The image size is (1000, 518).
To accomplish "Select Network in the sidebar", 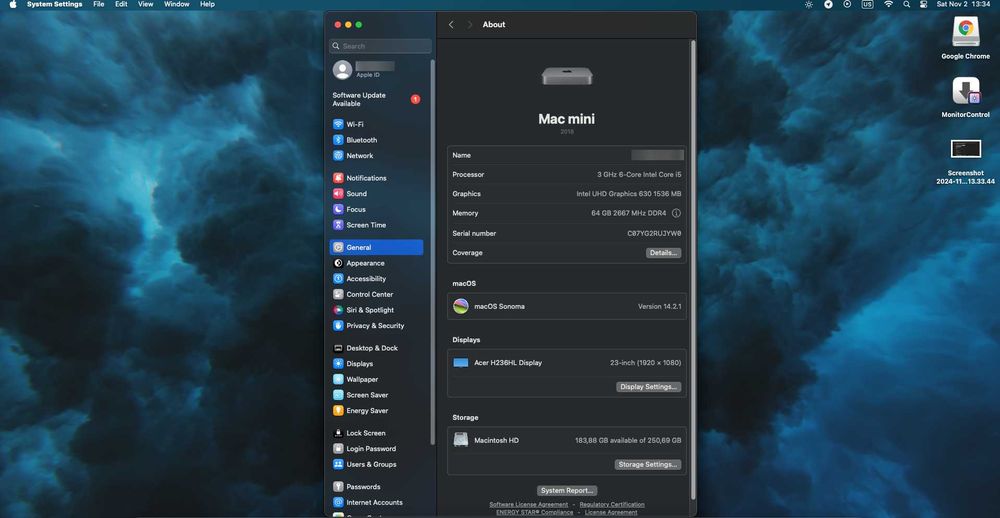I will pyautogui.click(x=376, y=156).
